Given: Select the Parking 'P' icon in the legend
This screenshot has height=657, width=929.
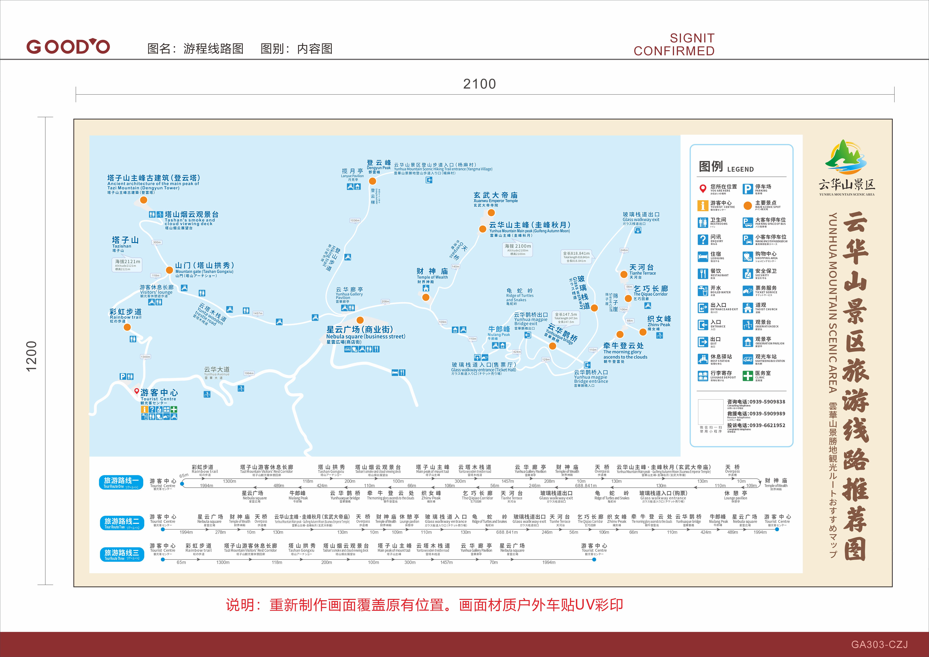Looking at the screenshot, I should pos(747,188).
